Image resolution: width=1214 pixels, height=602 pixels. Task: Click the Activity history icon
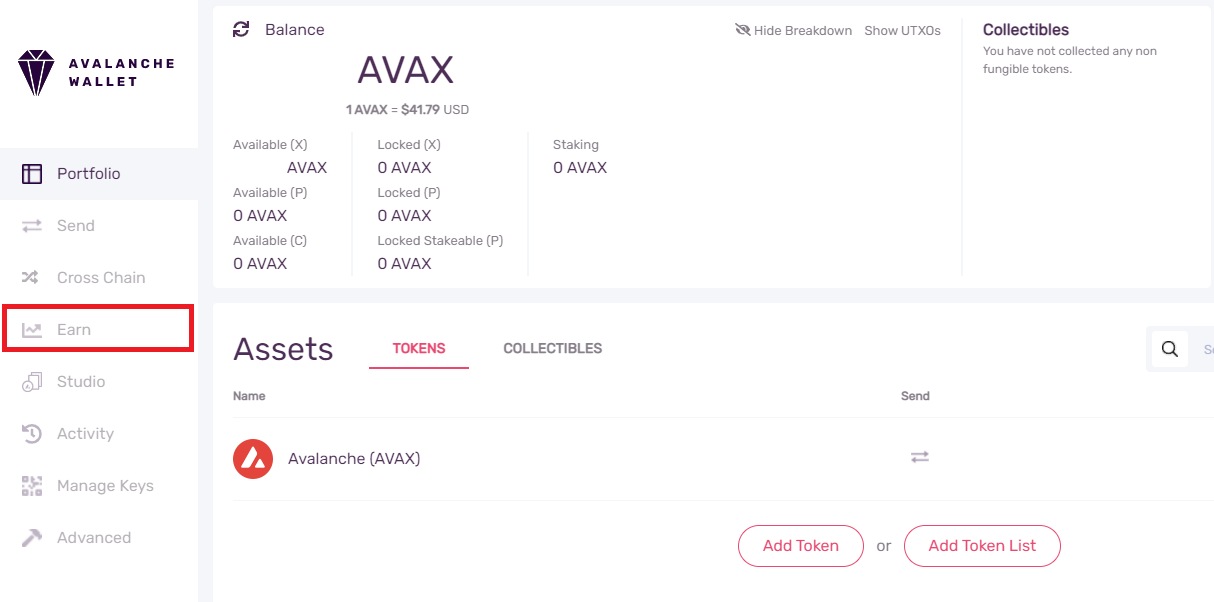coord(32,434)
